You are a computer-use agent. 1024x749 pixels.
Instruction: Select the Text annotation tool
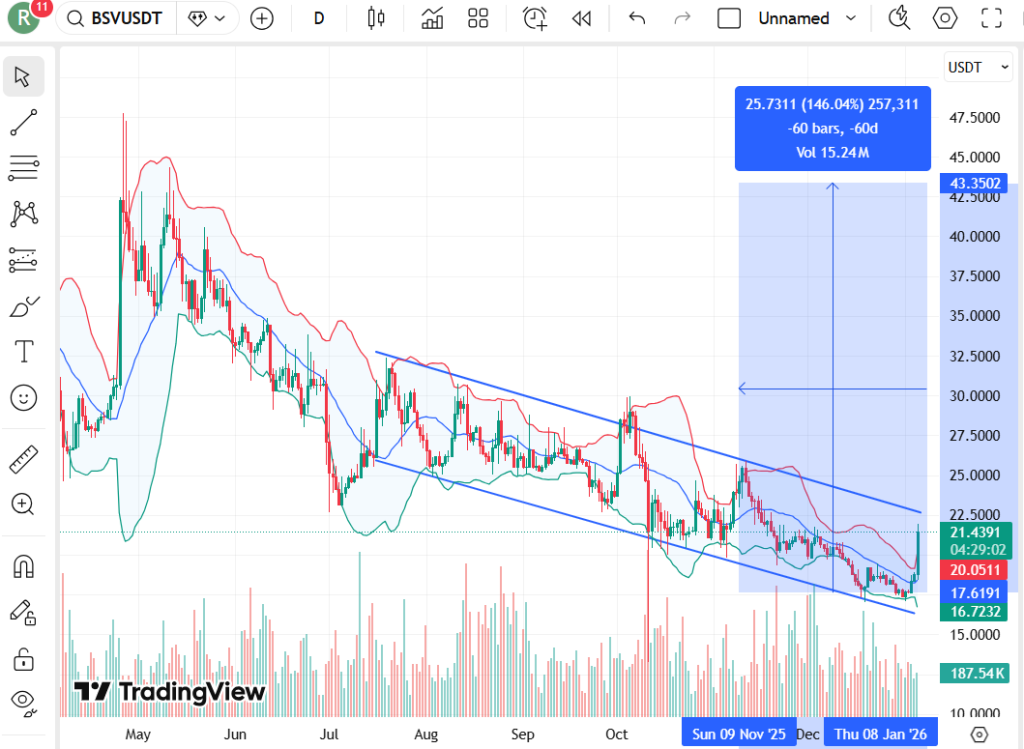(x=24, y=351)
